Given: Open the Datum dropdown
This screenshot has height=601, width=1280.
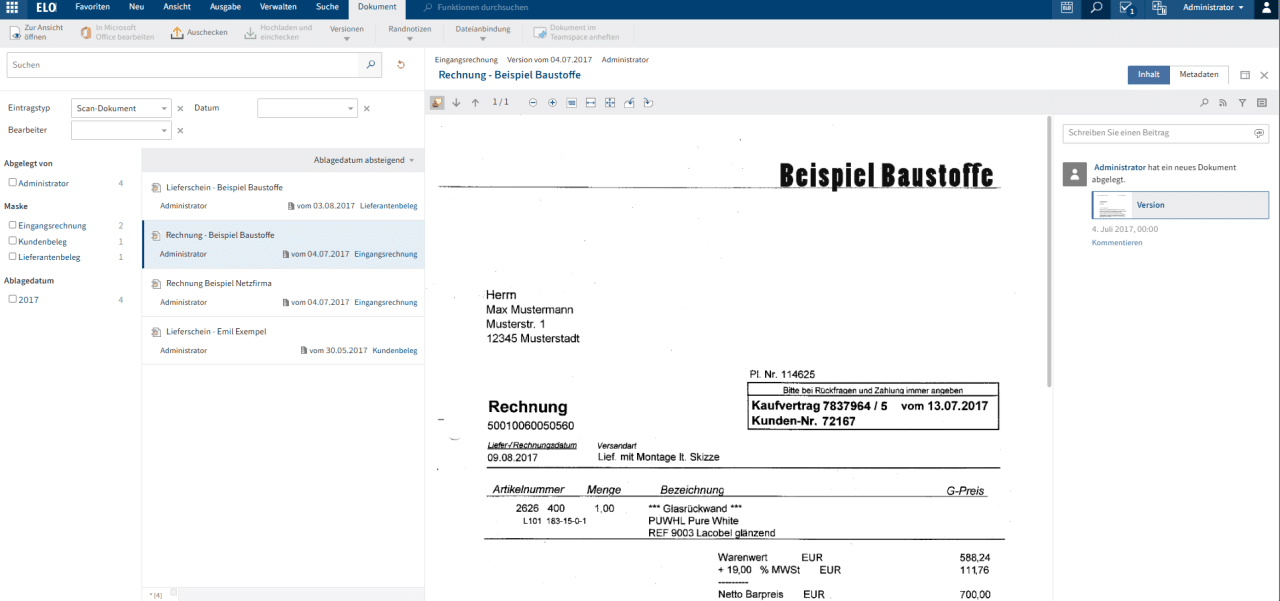Looking at the screenshot, I should coord(307,108).
